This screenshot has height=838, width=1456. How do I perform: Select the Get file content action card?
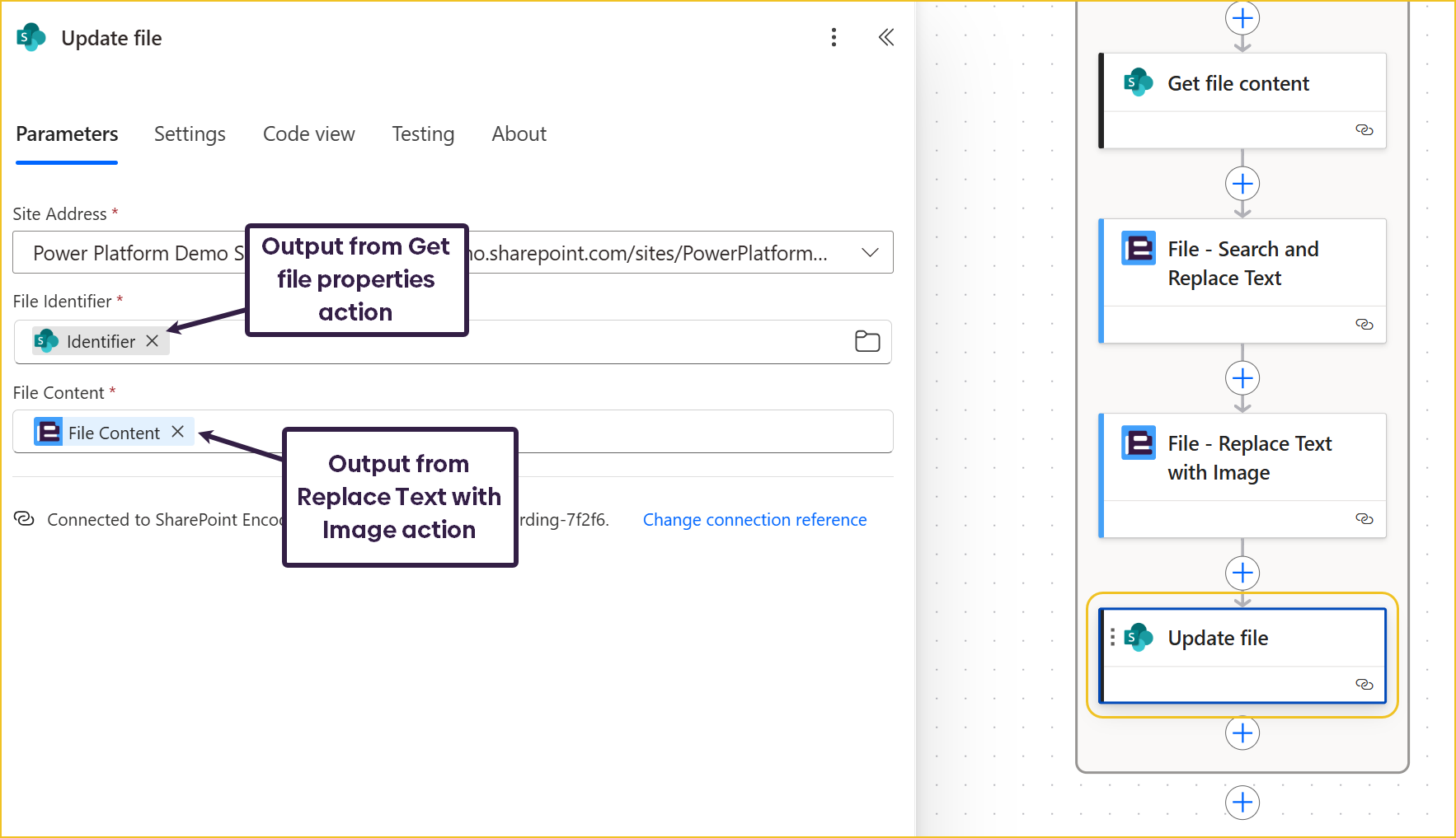click(1238, 84)
